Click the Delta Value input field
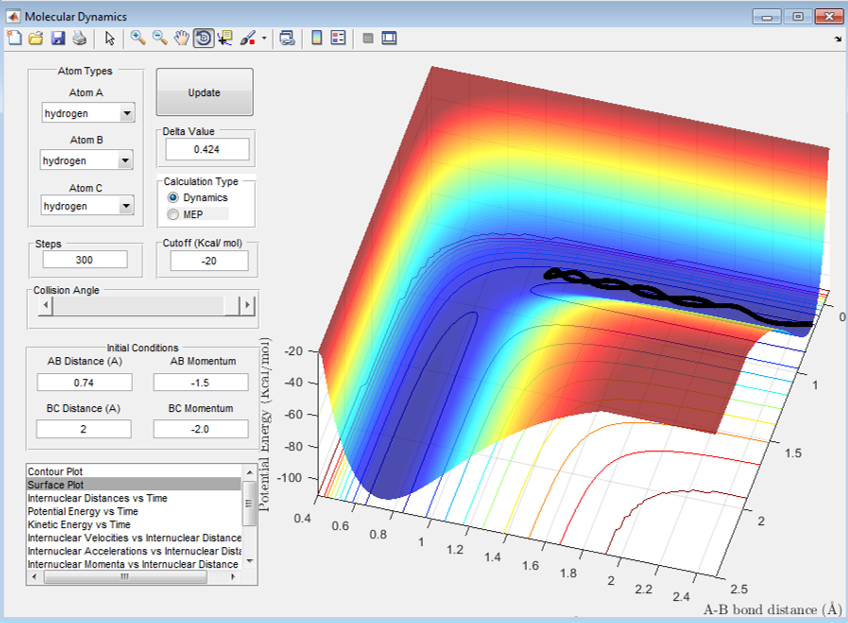Screen dimensions: 848x623 (x=206, y=150)
